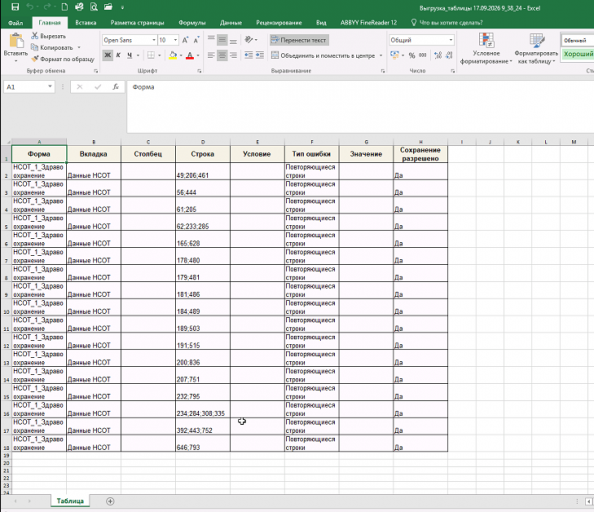Viewport: 594px width, 512px height.
Task: Open the Файл menu
Action: click(x=16, y=23)
